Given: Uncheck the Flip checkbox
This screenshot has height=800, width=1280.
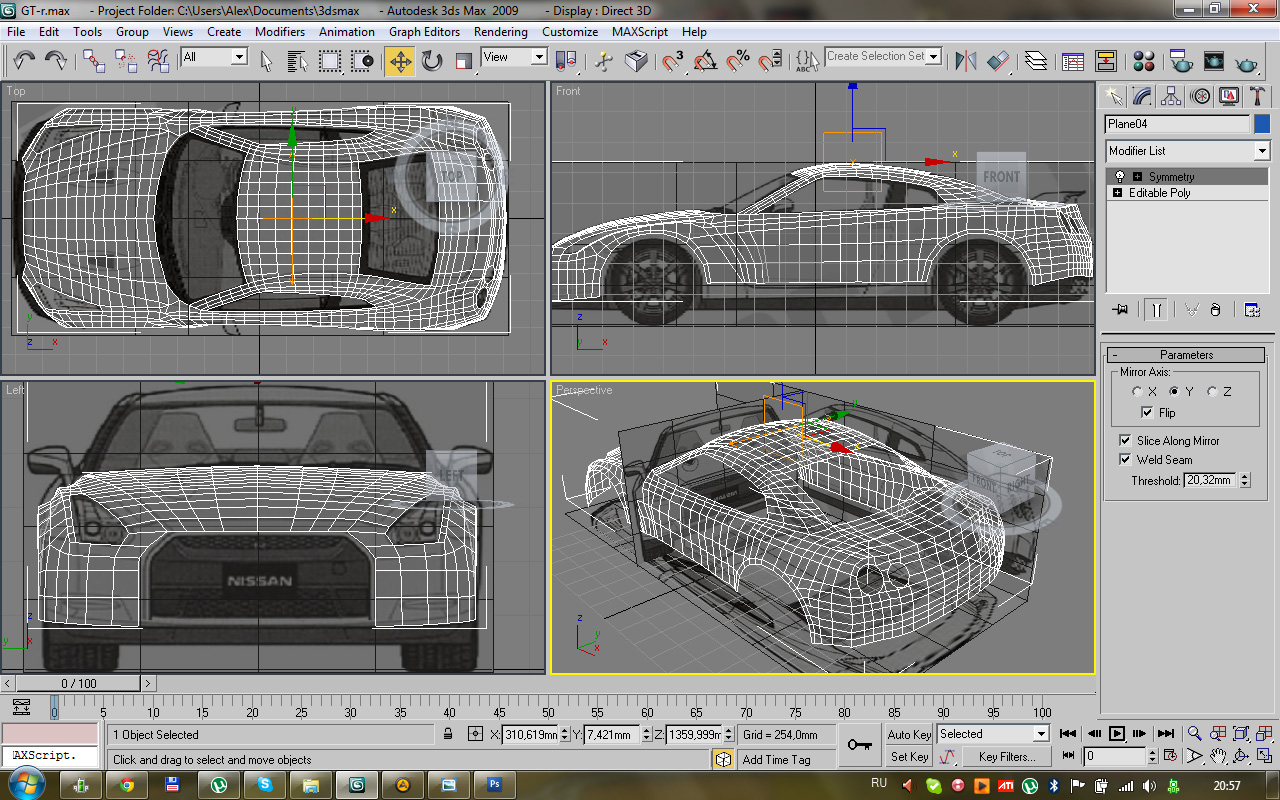Looking at the screenshot, I should pyautogui.click(x=1147, y=413).
